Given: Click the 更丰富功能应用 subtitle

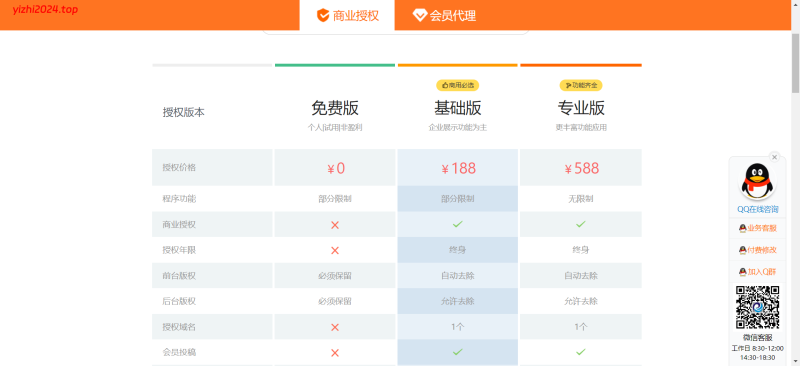Looking at the screenshot, I should [x=581, y=128].
